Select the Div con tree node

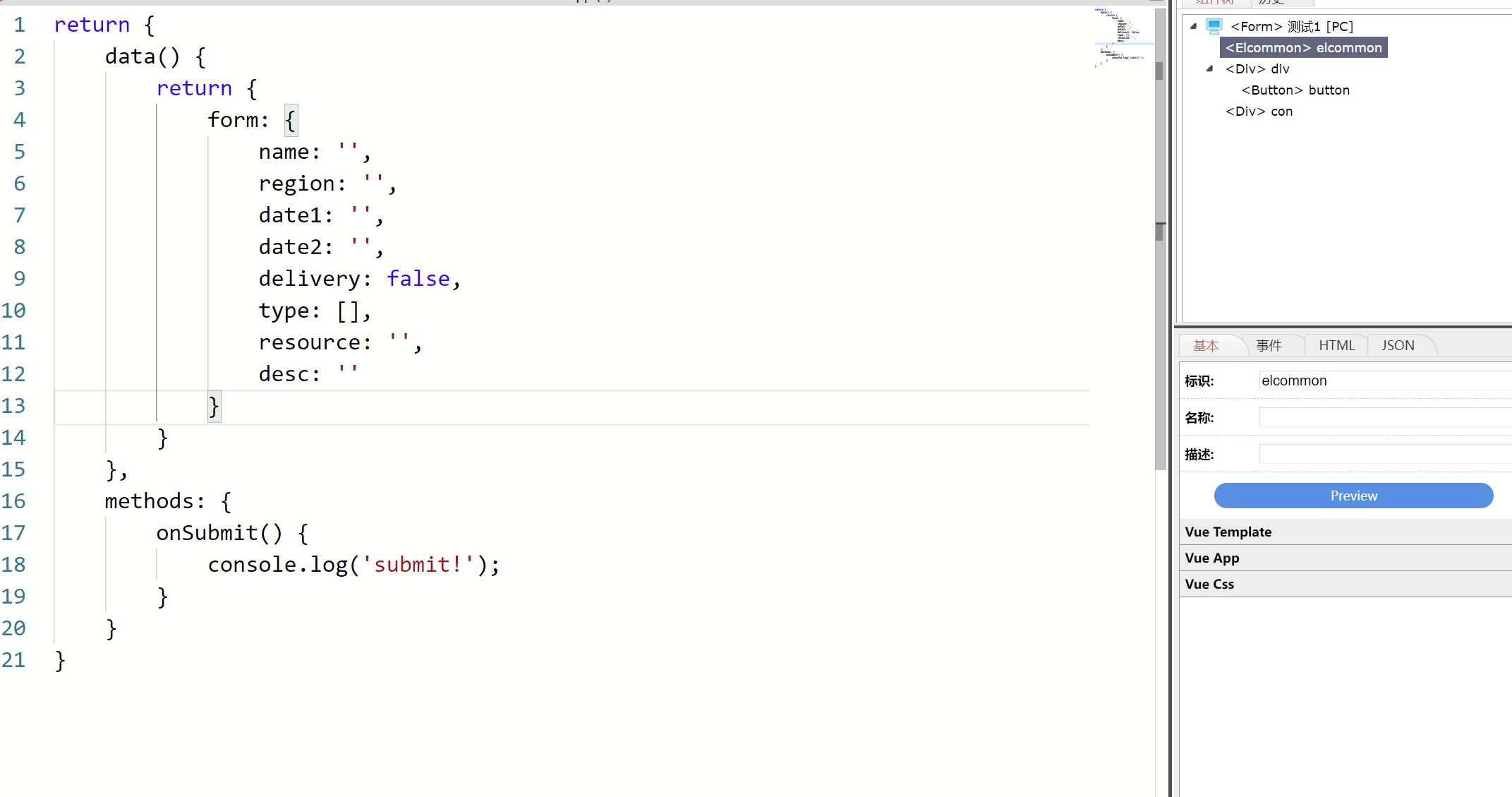click(x=1259, y=111)
